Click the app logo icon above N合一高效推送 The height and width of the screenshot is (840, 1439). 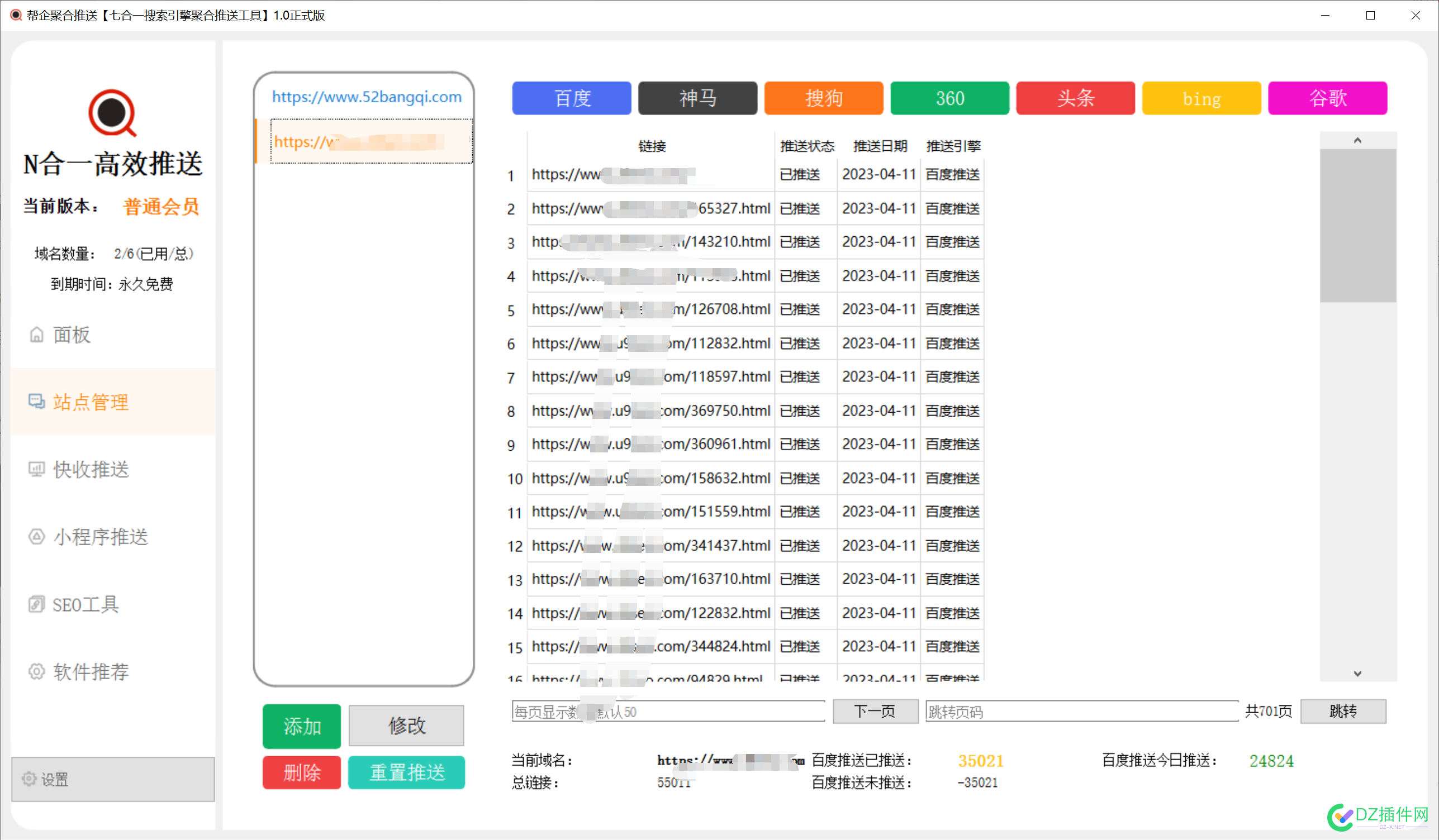pyautogui.click(x=112, y=113)
